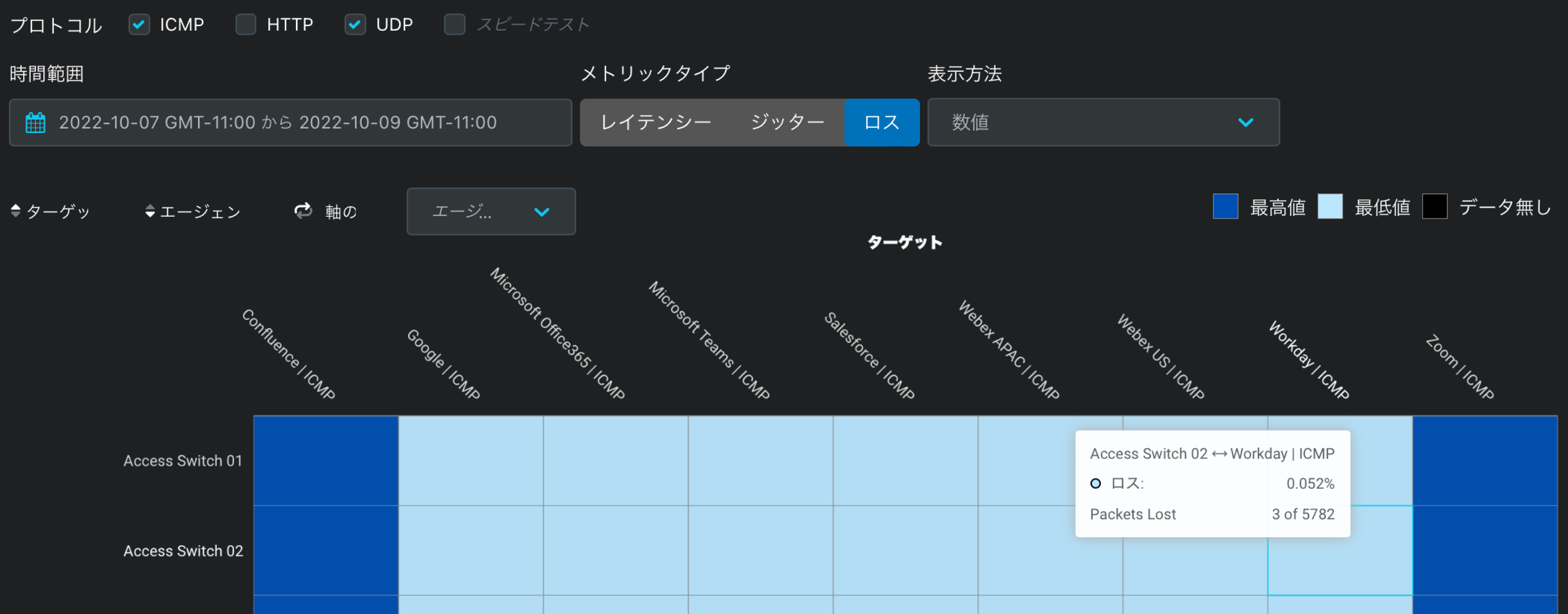Viewport: 1568px width, 614px height.
Task: Select the レイテンシー metric tab
Action: click(x=655, y=122)
